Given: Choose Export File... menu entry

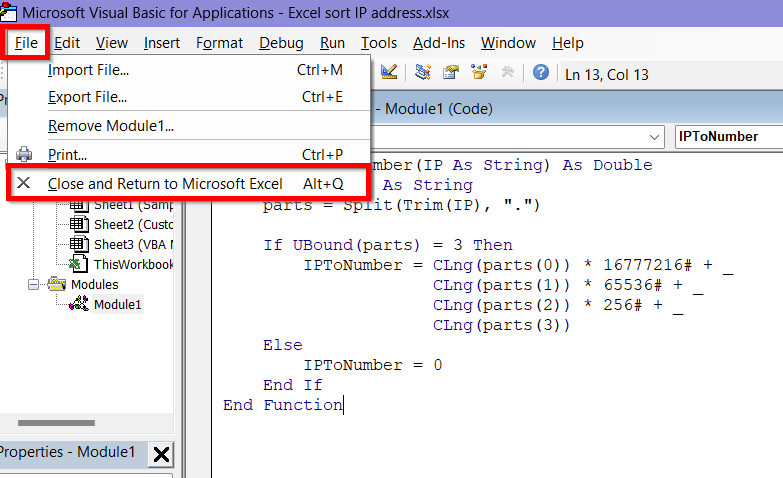Looking at the screenshot, I should tap(189, 96).
